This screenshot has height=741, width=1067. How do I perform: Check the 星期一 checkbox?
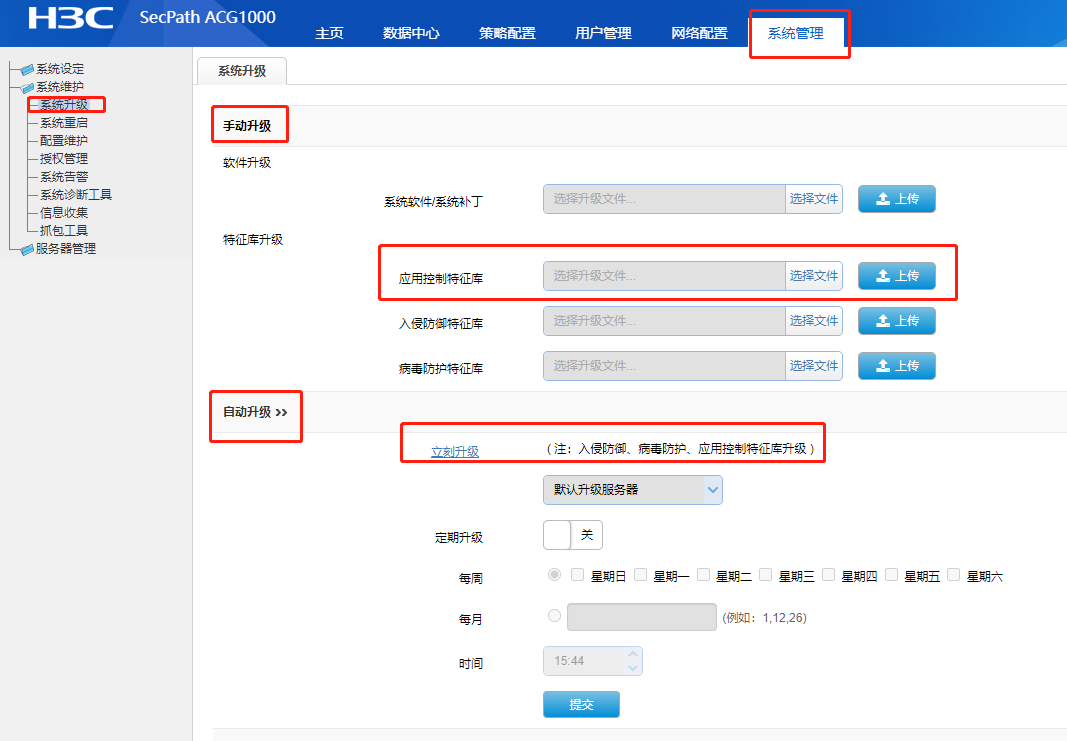pos(640,574)
